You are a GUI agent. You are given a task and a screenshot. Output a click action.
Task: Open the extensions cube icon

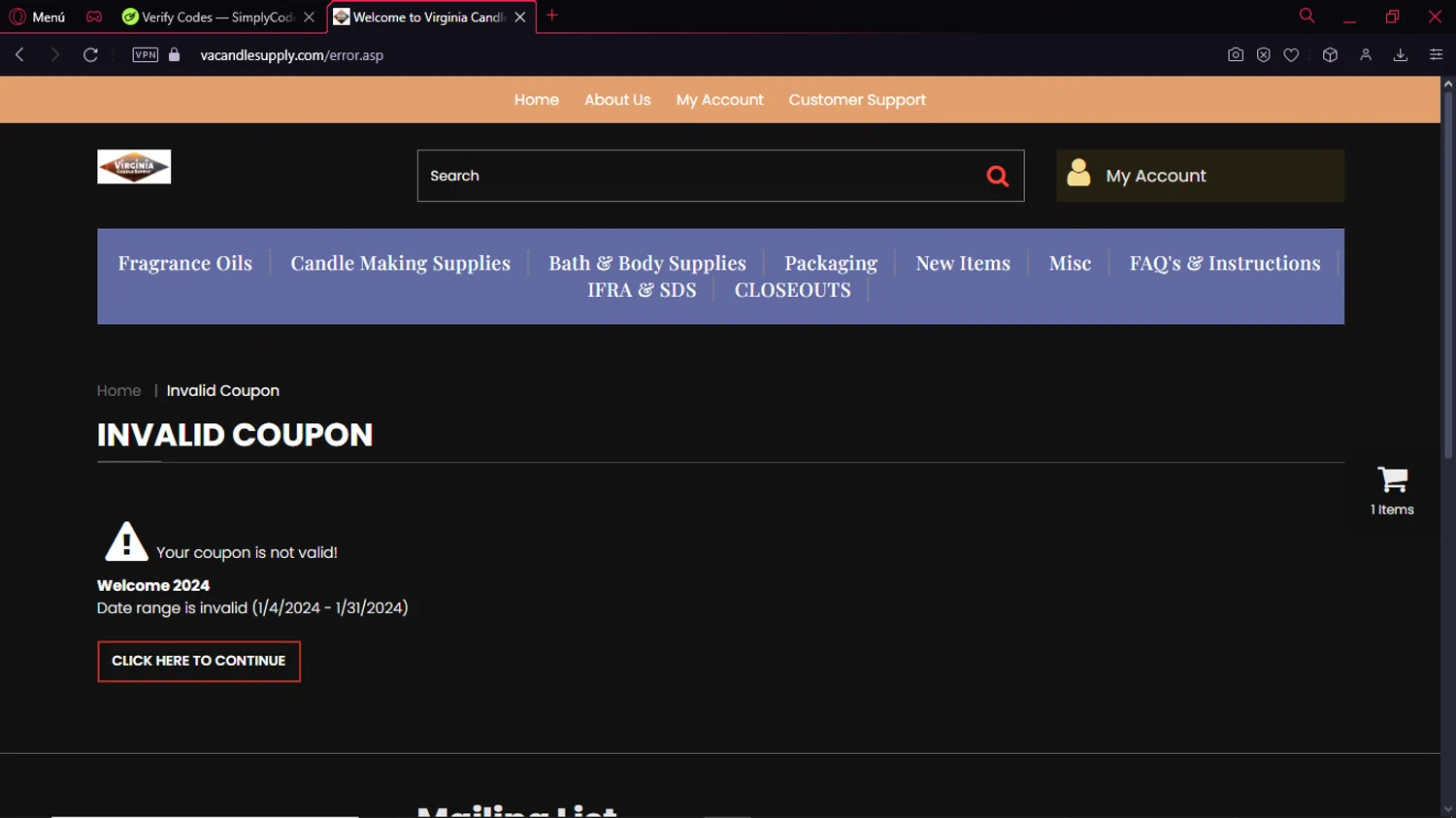point(1330,55)
